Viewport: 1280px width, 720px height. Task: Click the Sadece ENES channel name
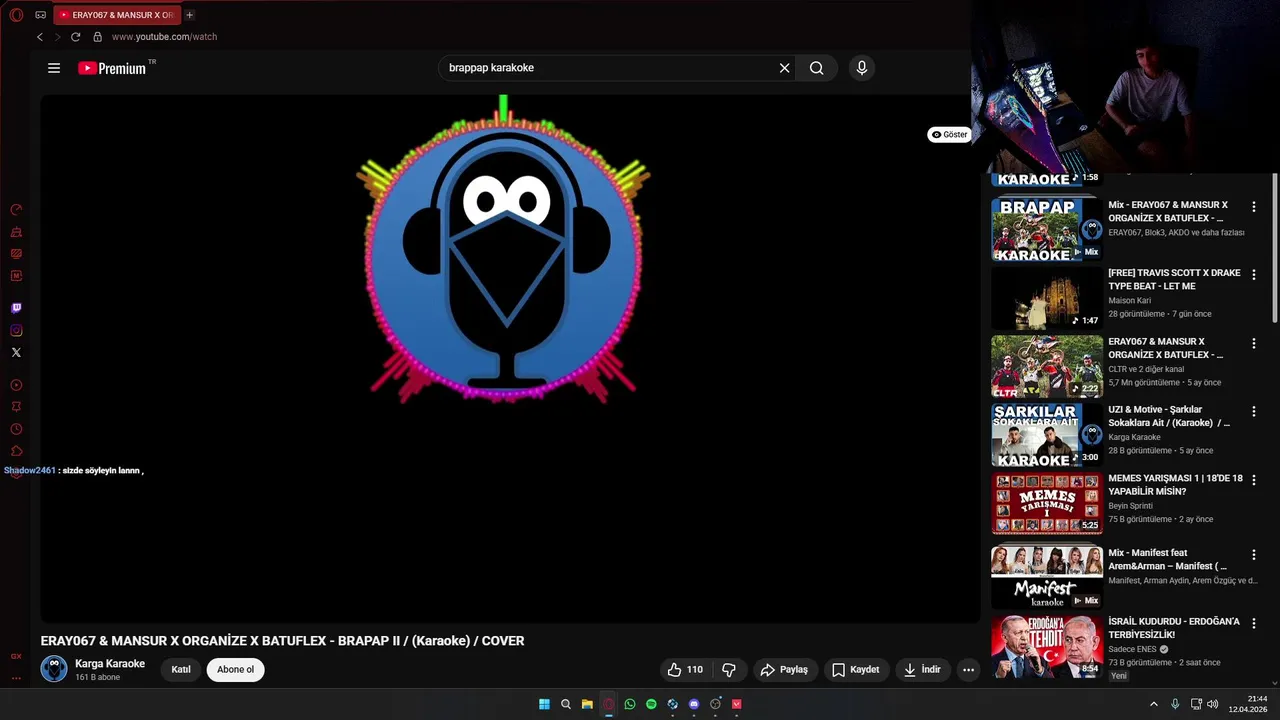[1132, 649]
